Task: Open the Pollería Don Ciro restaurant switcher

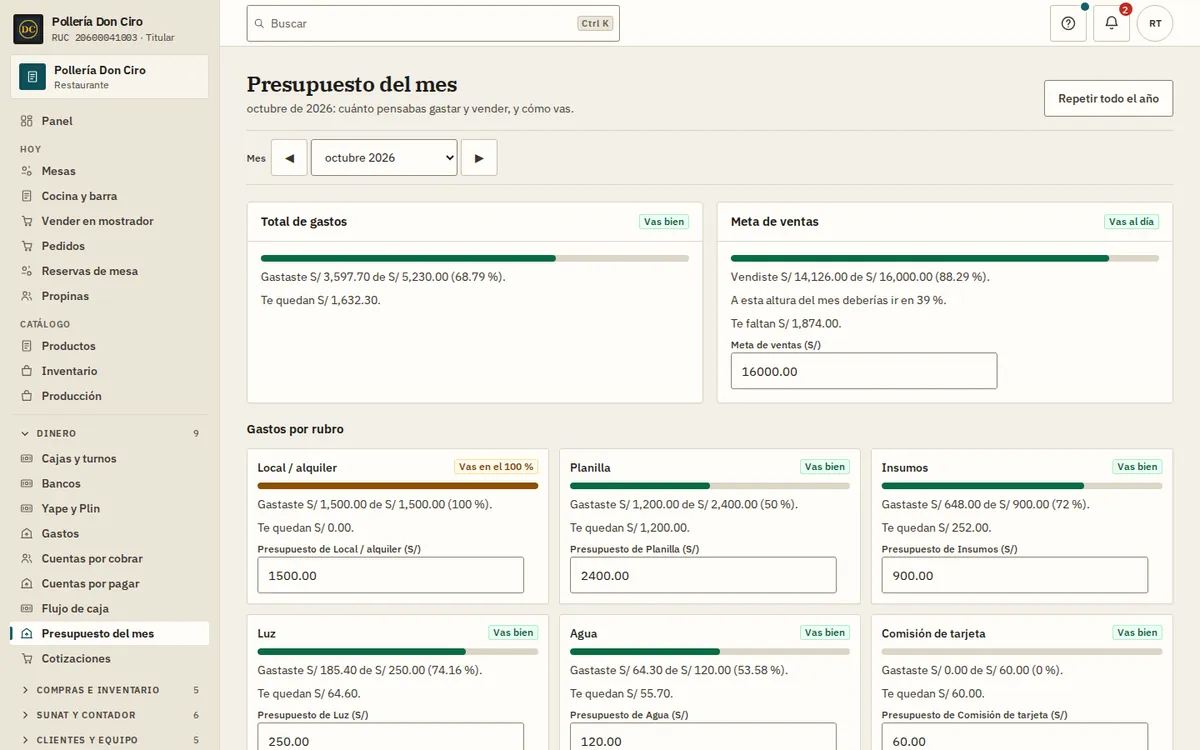Action: 110,77
